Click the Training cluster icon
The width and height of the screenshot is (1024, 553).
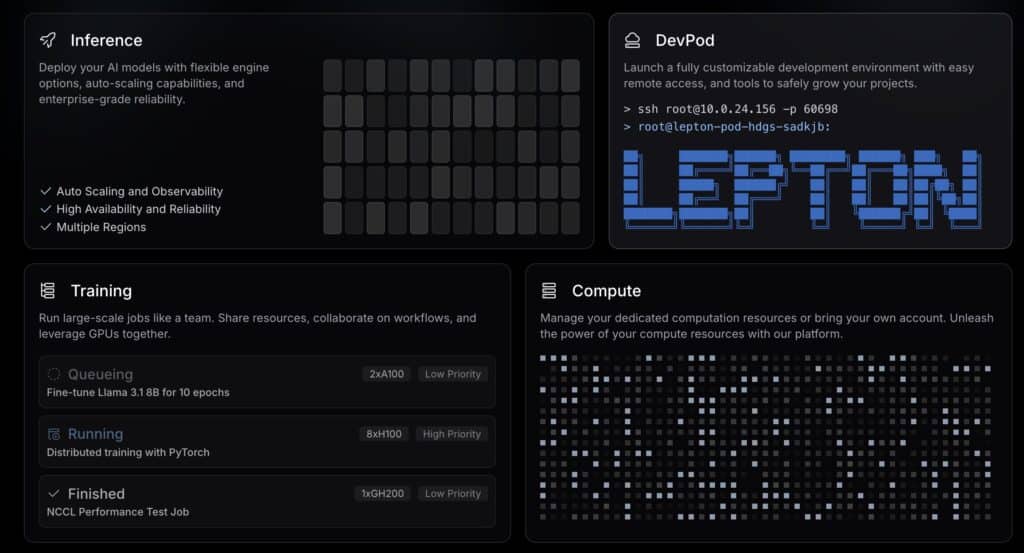coord(48,291)
